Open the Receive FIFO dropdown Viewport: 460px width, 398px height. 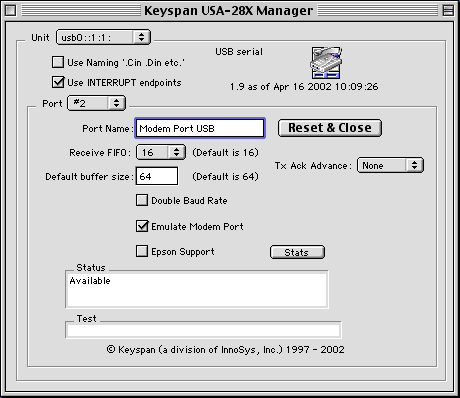tap(161, 152)
